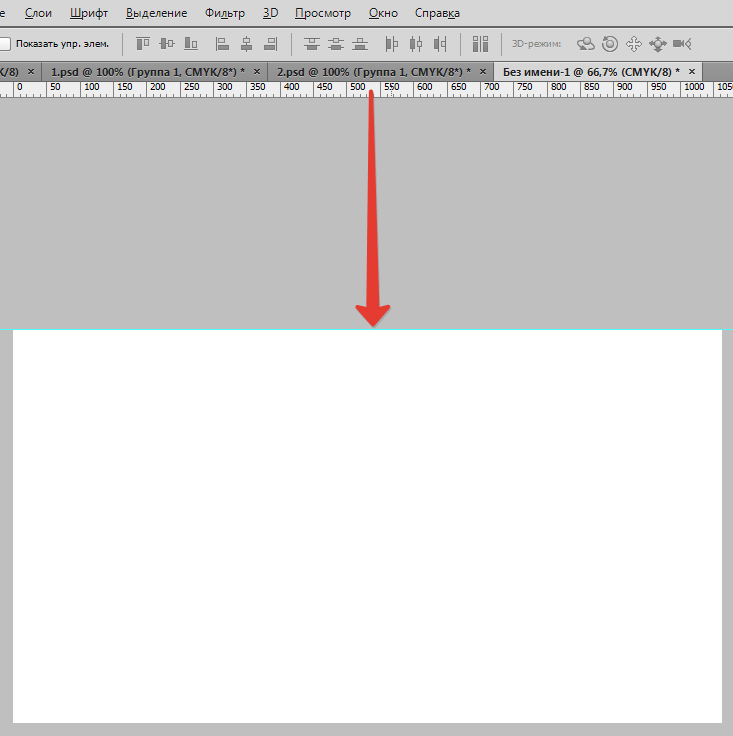This screenshot has height=736, width=733.
Task: Distribute layers by right edges
Action: click(x=440, y=44)
